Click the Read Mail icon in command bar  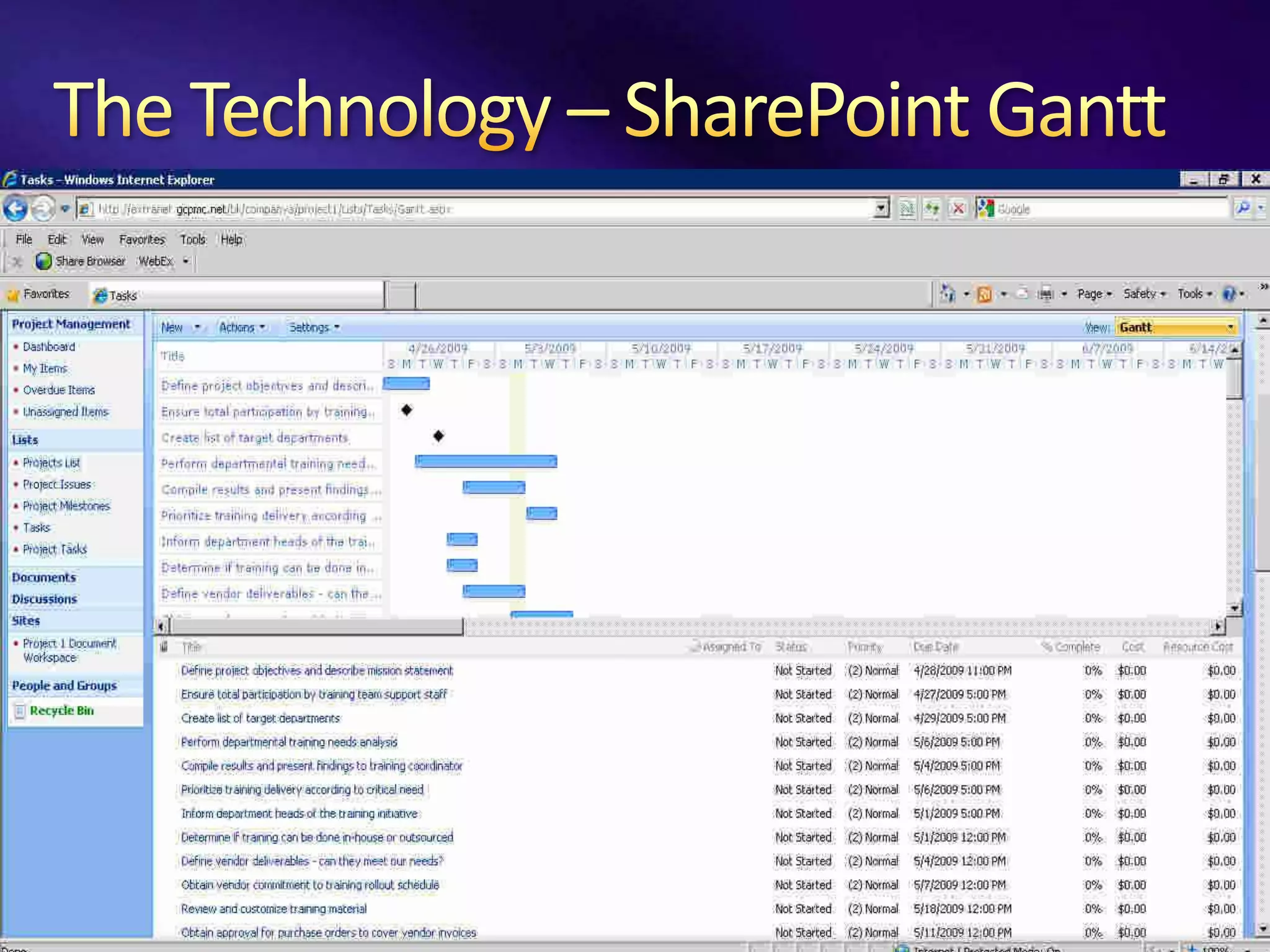click(x=1021, y=293)
